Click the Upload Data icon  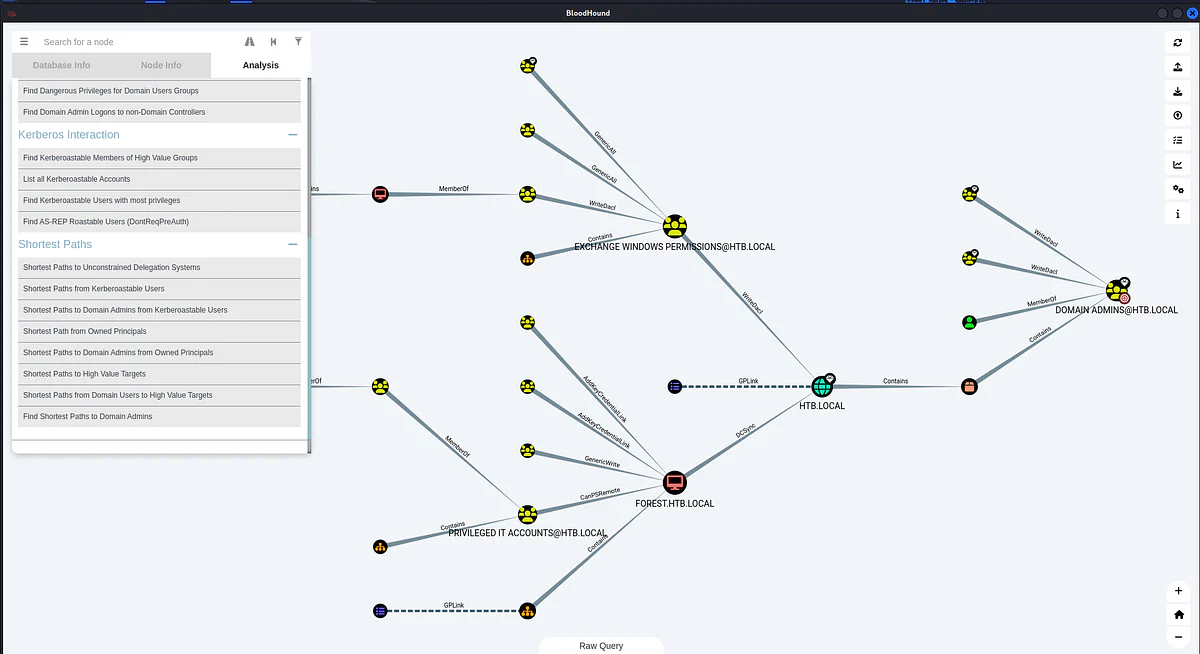(x=1178, y=116)
